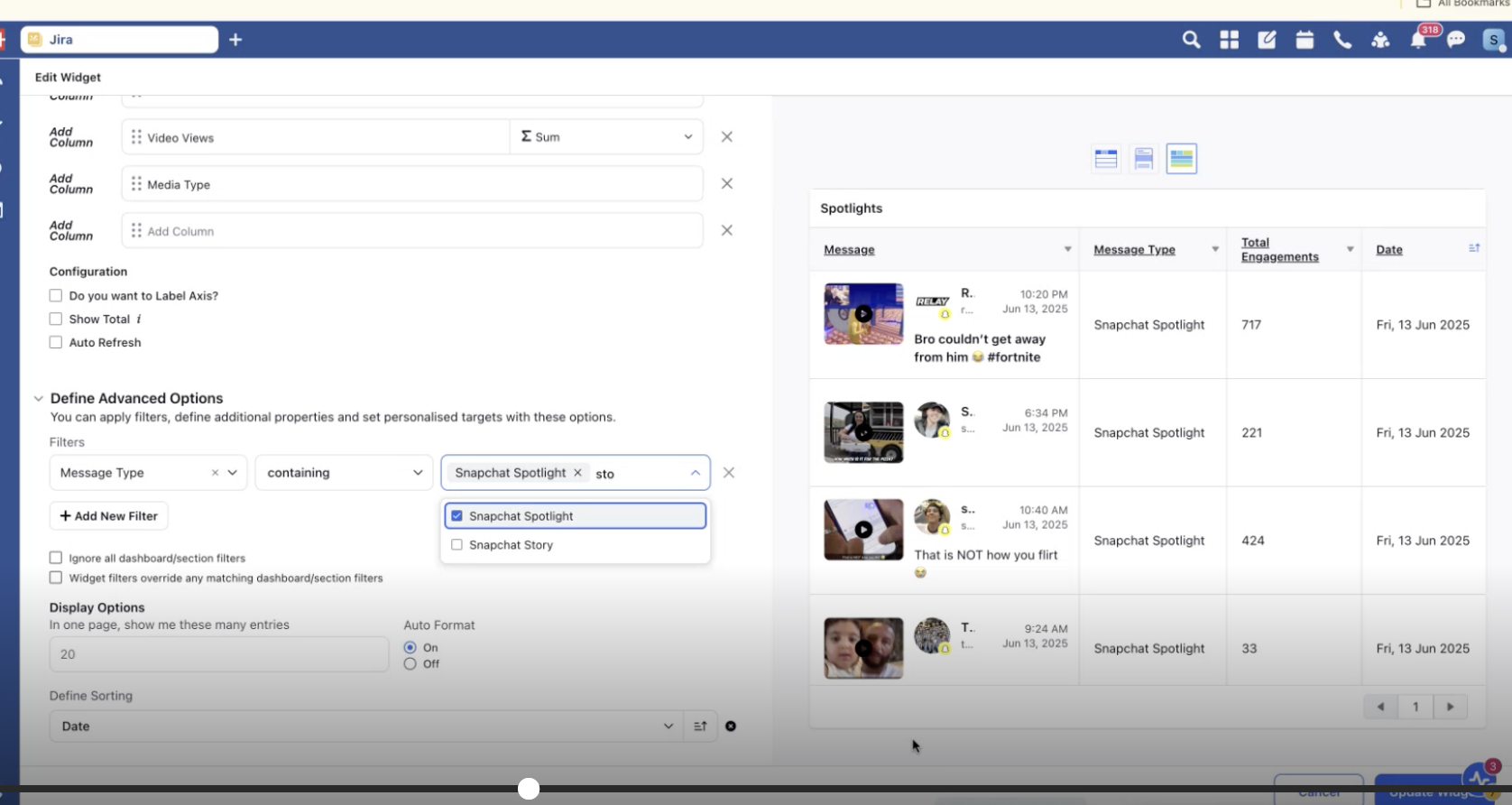Open the chat bubble icon
Screen dimensions: 1512x805
pos(1456,40)
